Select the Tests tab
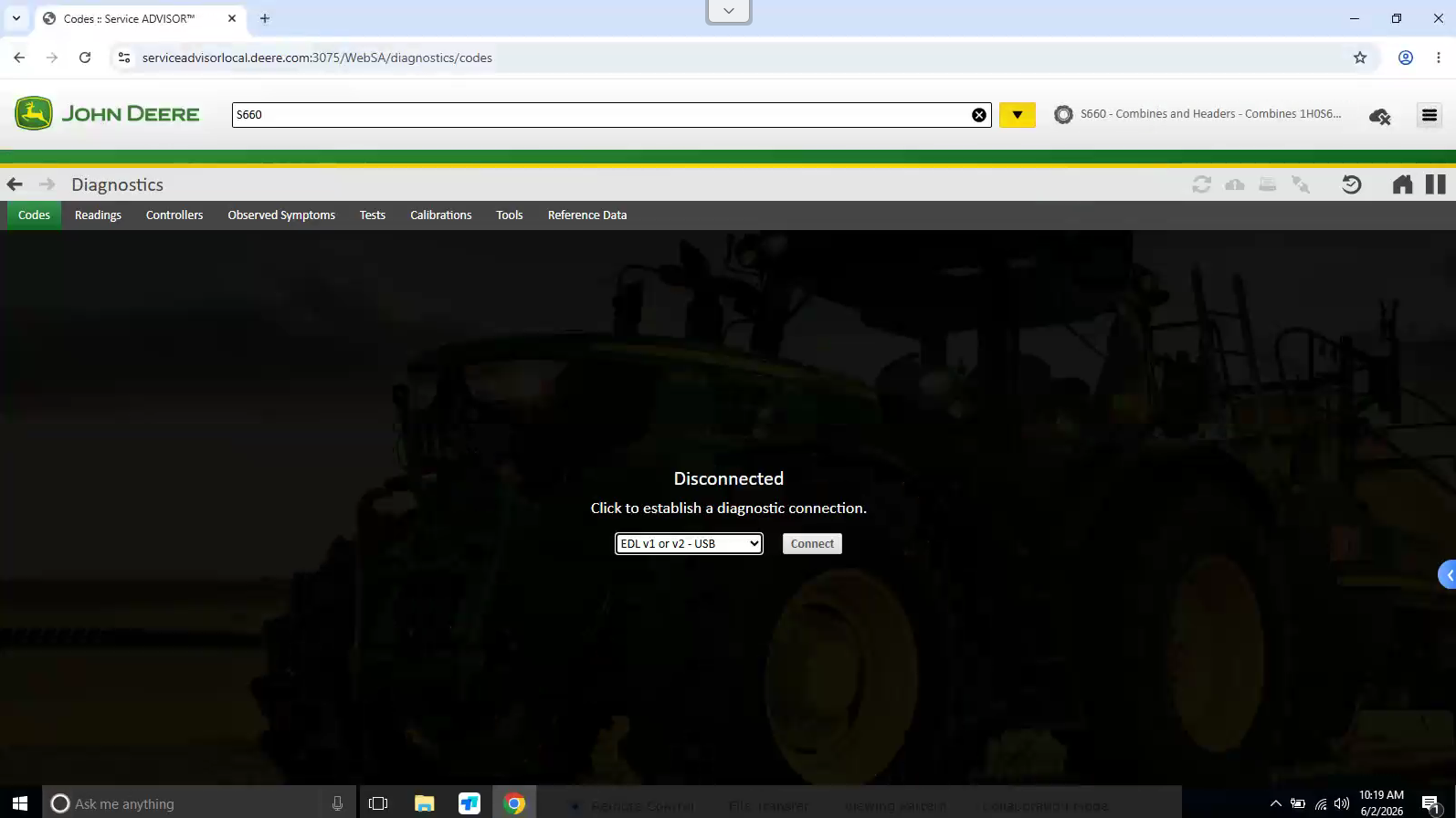 (373, 215)
